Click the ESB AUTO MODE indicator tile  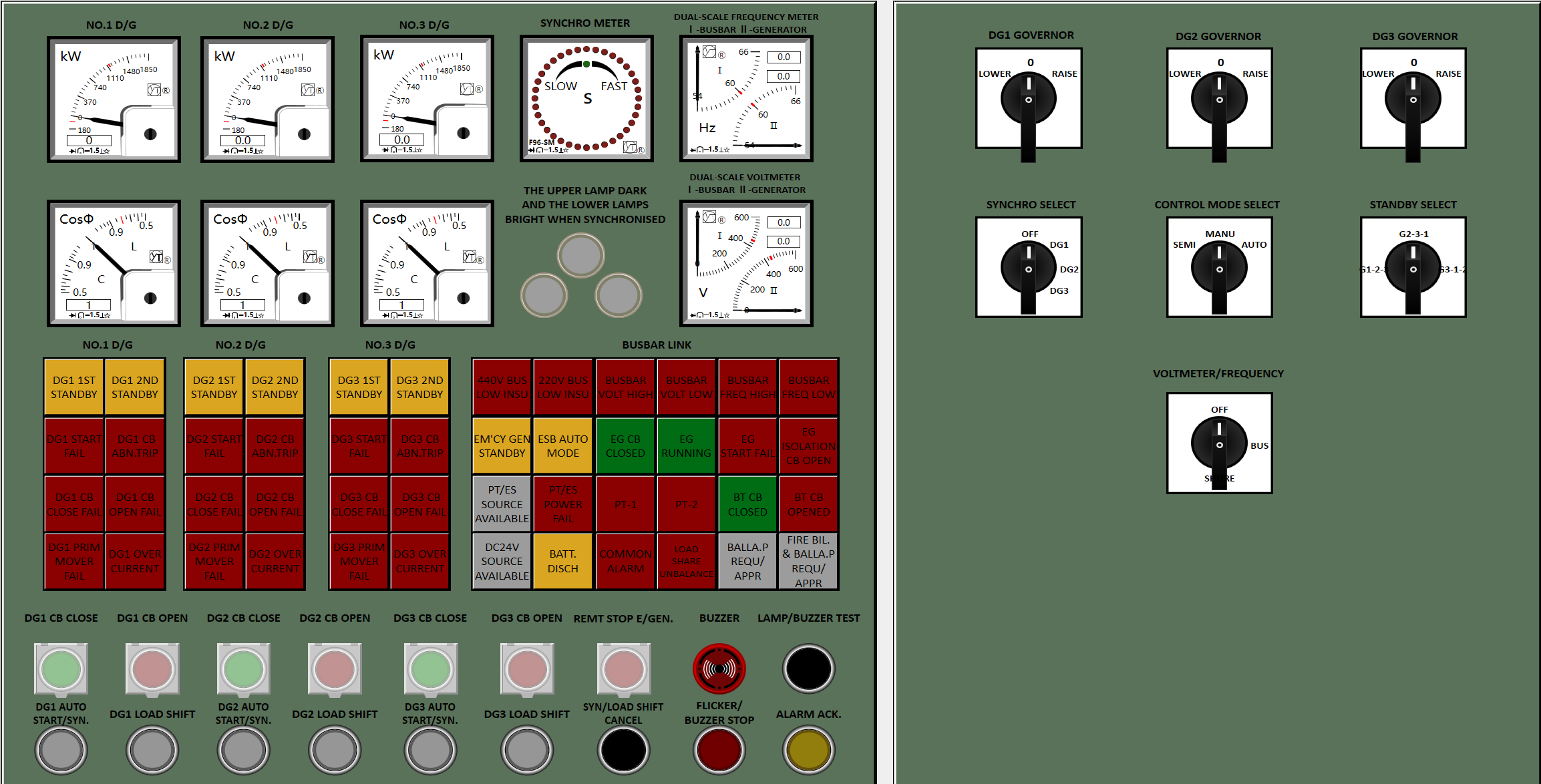(x=563, y=446)
